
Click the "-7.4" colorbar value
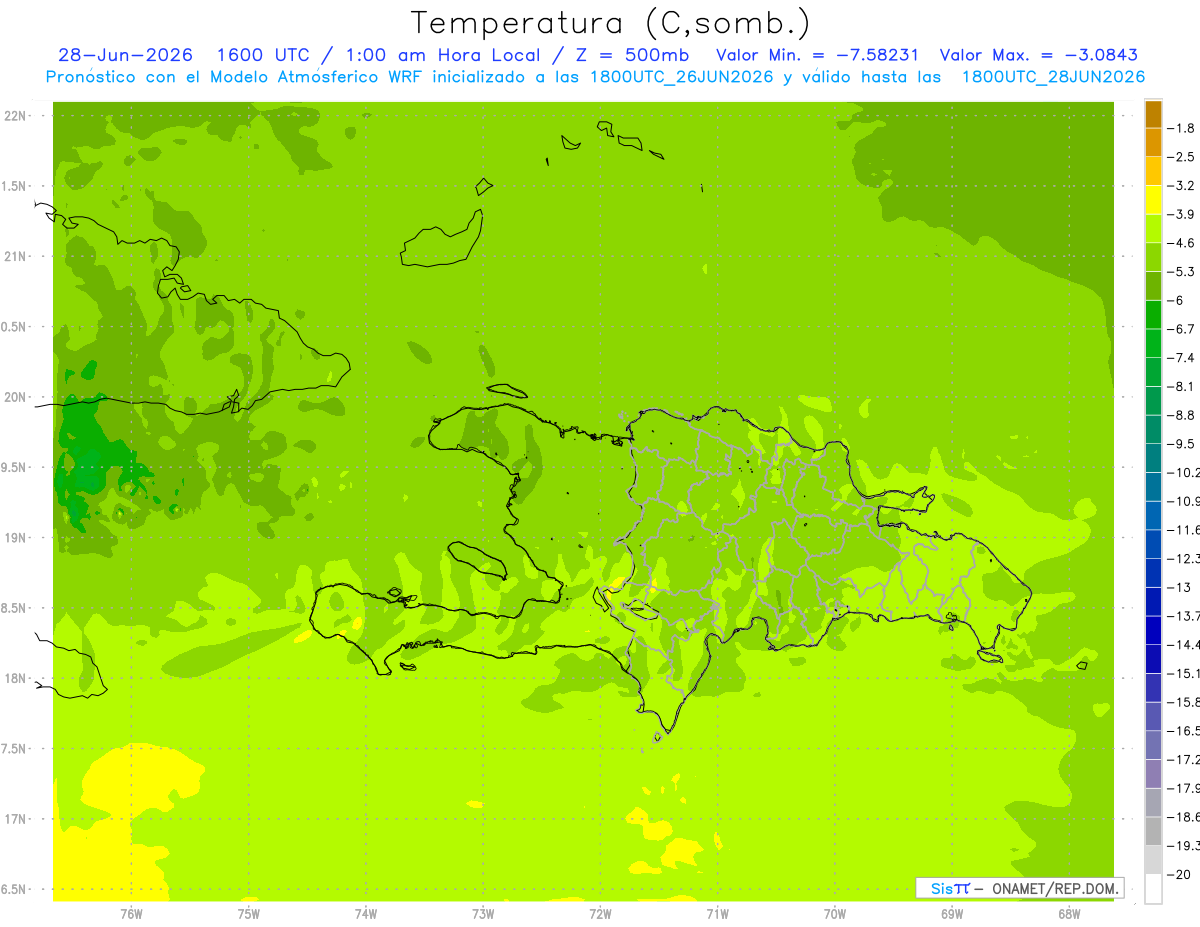[x=1182, y=358]
